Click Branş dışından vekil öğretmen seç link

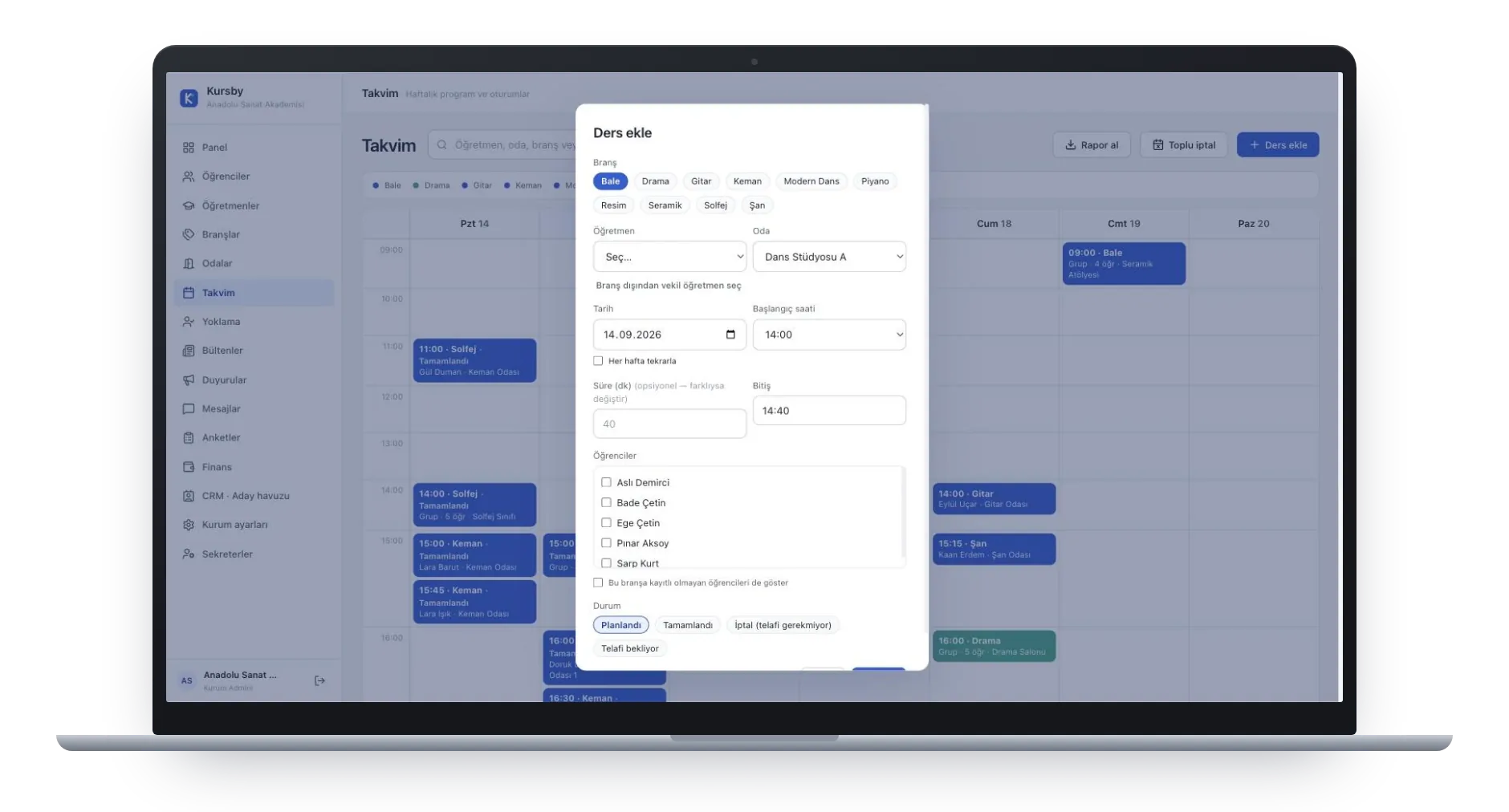669,286
